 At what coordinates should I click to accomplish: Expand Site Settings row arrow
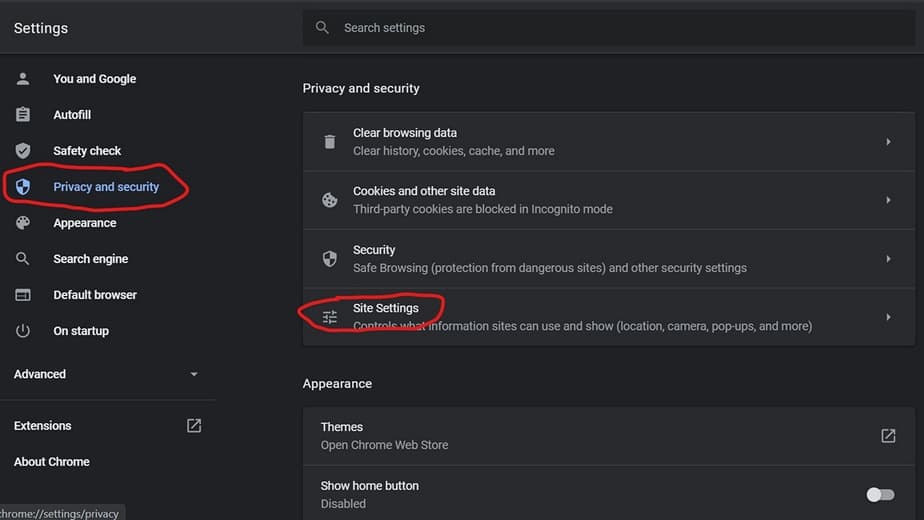(x=888, y=317)
